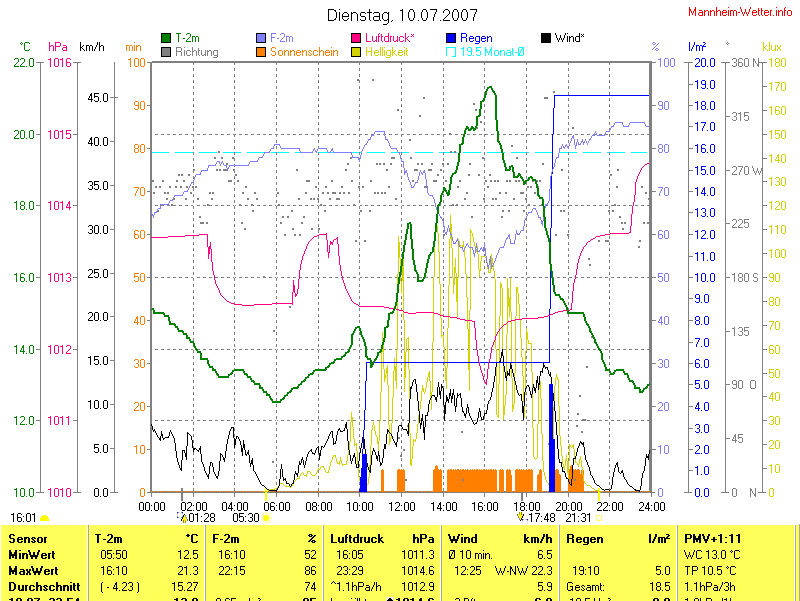
Task: Select the 'Richtung' legend label
Action: pos(197,52)
